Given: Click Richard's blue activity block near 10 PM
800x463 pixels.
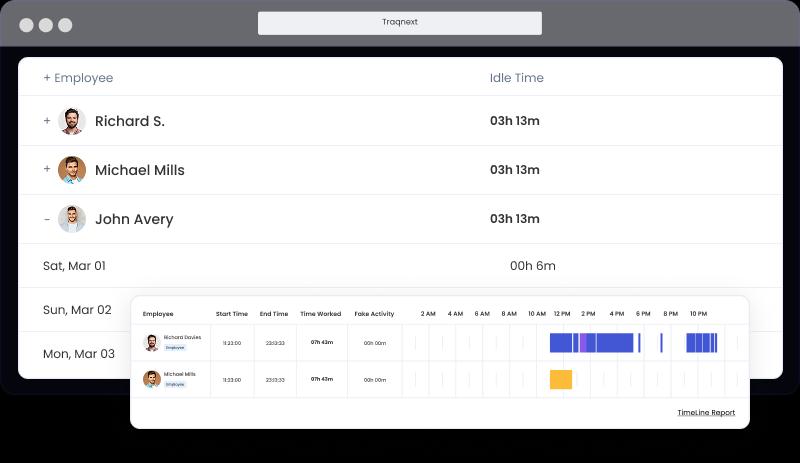Looking at the screenshot, I should [700, 343].
